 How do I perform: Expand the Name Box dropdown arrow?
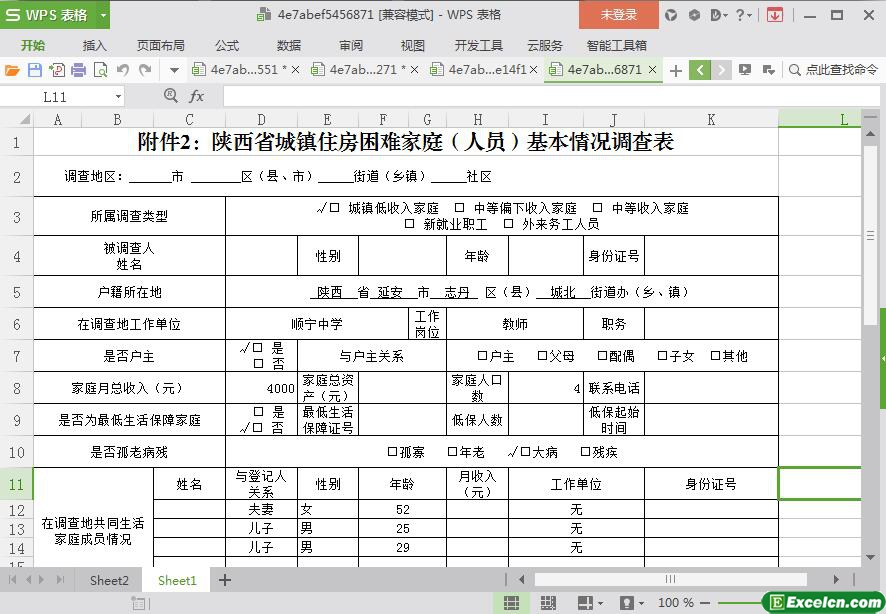pos(118,97)
